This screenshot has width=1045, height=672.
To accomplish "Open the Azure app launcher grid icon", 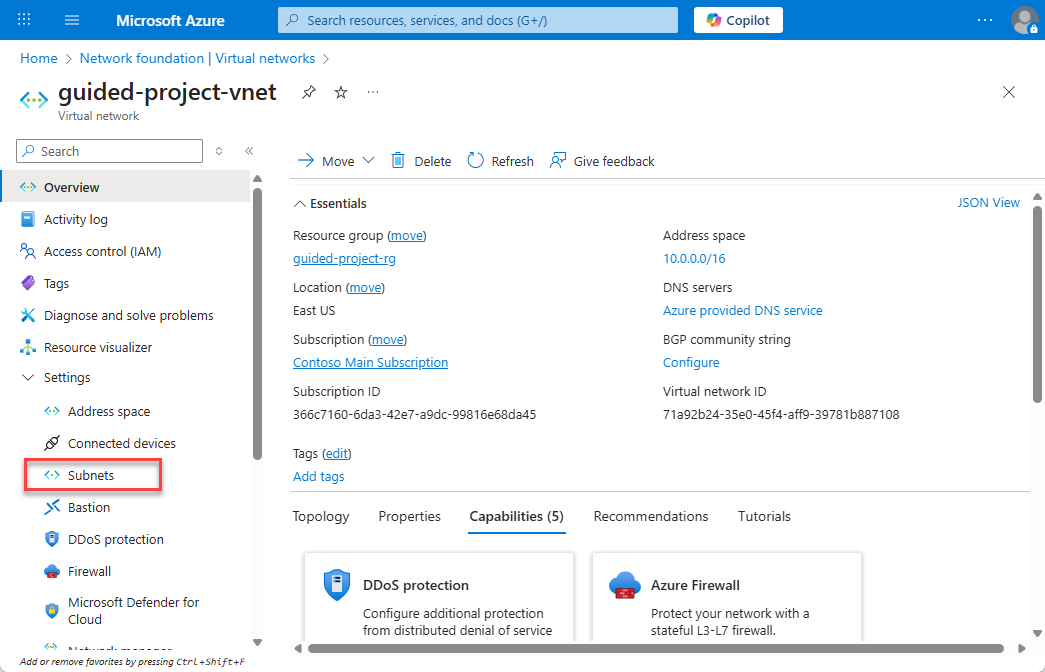I will (x=24, y=20).
